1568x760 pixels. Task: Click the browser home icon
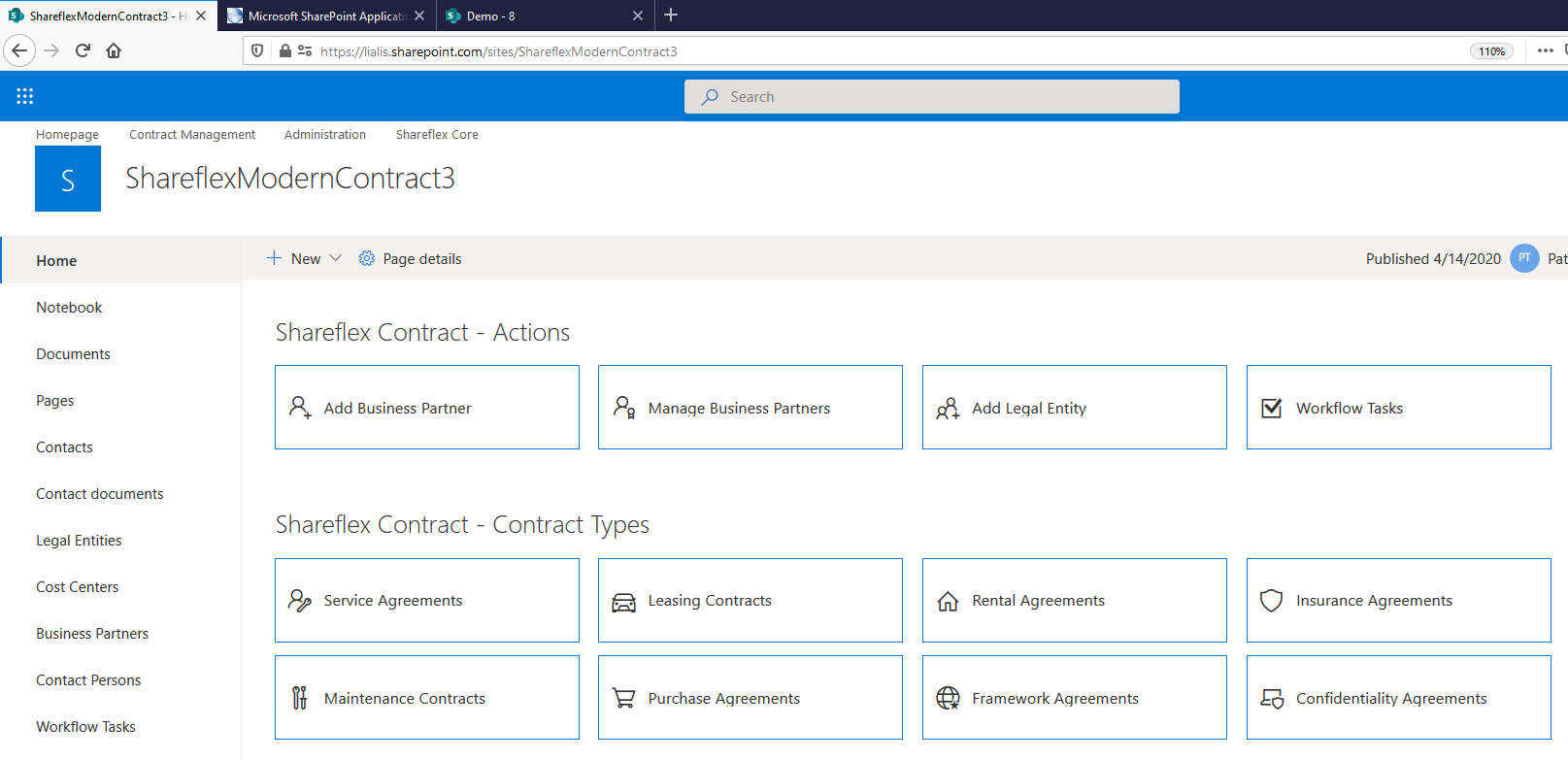point(114,50)
